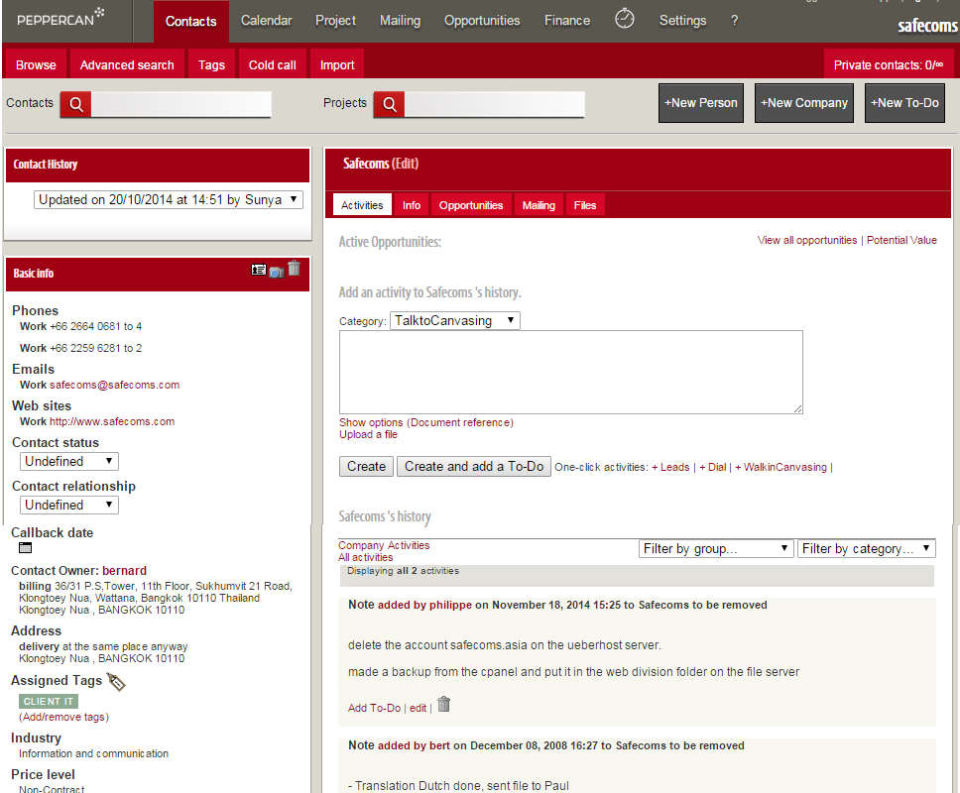Open the Calendar menu

(x=266, y=21)
